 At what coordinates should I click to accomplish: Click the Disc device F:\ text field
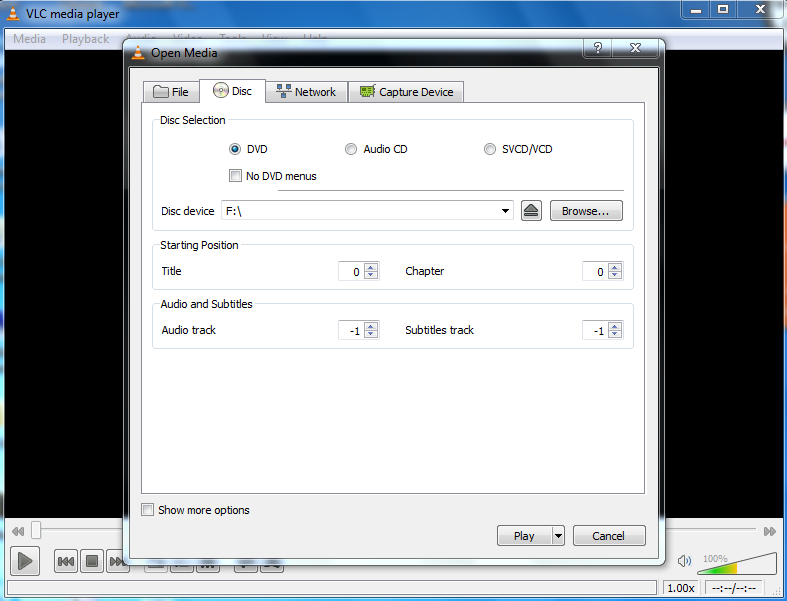coord(360,211)
